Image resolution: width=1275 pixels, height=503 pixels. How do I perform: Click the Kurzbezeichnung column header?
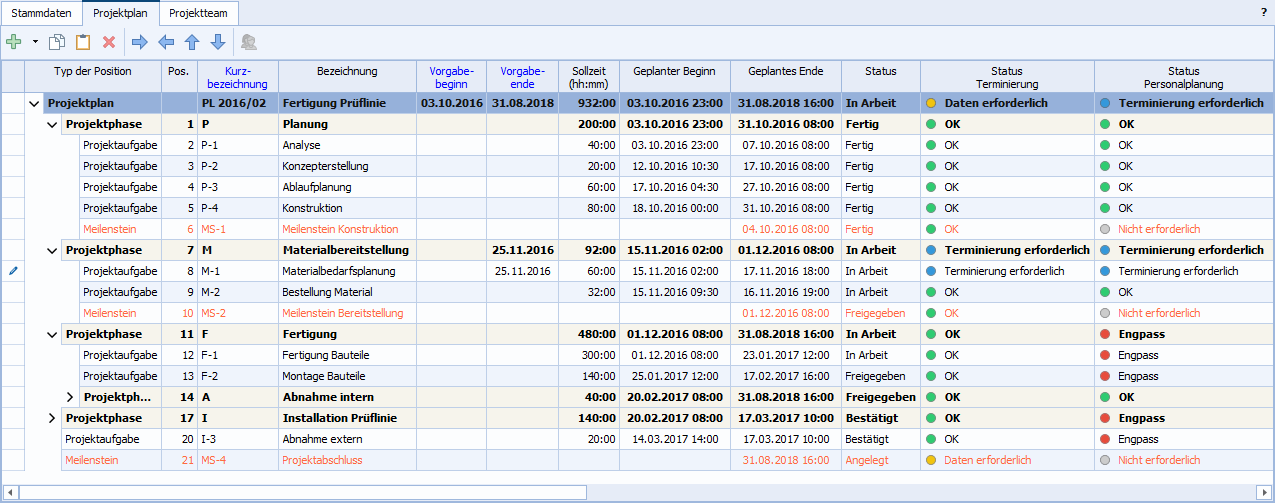(x=238, y=77)
